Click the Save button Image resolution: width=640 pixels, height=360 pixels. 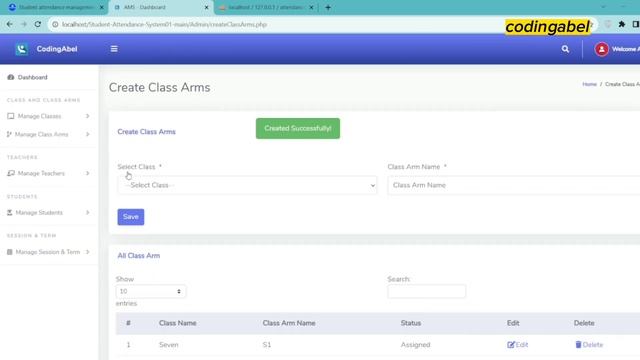point(131,217)
